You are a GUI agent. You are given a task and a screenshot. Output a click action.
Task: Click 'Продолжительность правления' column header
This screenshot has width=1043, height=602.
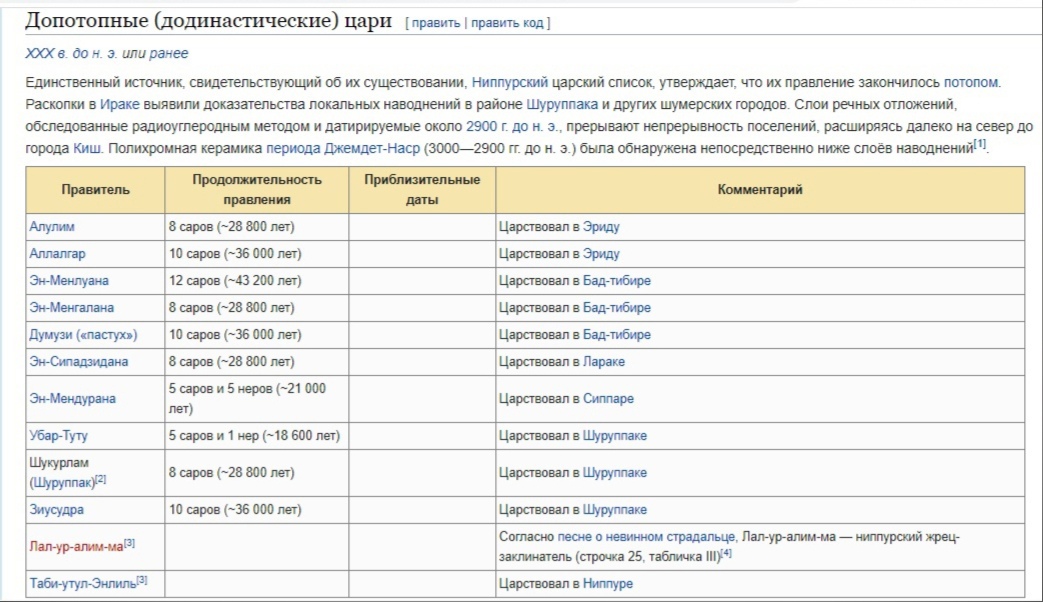257,190
